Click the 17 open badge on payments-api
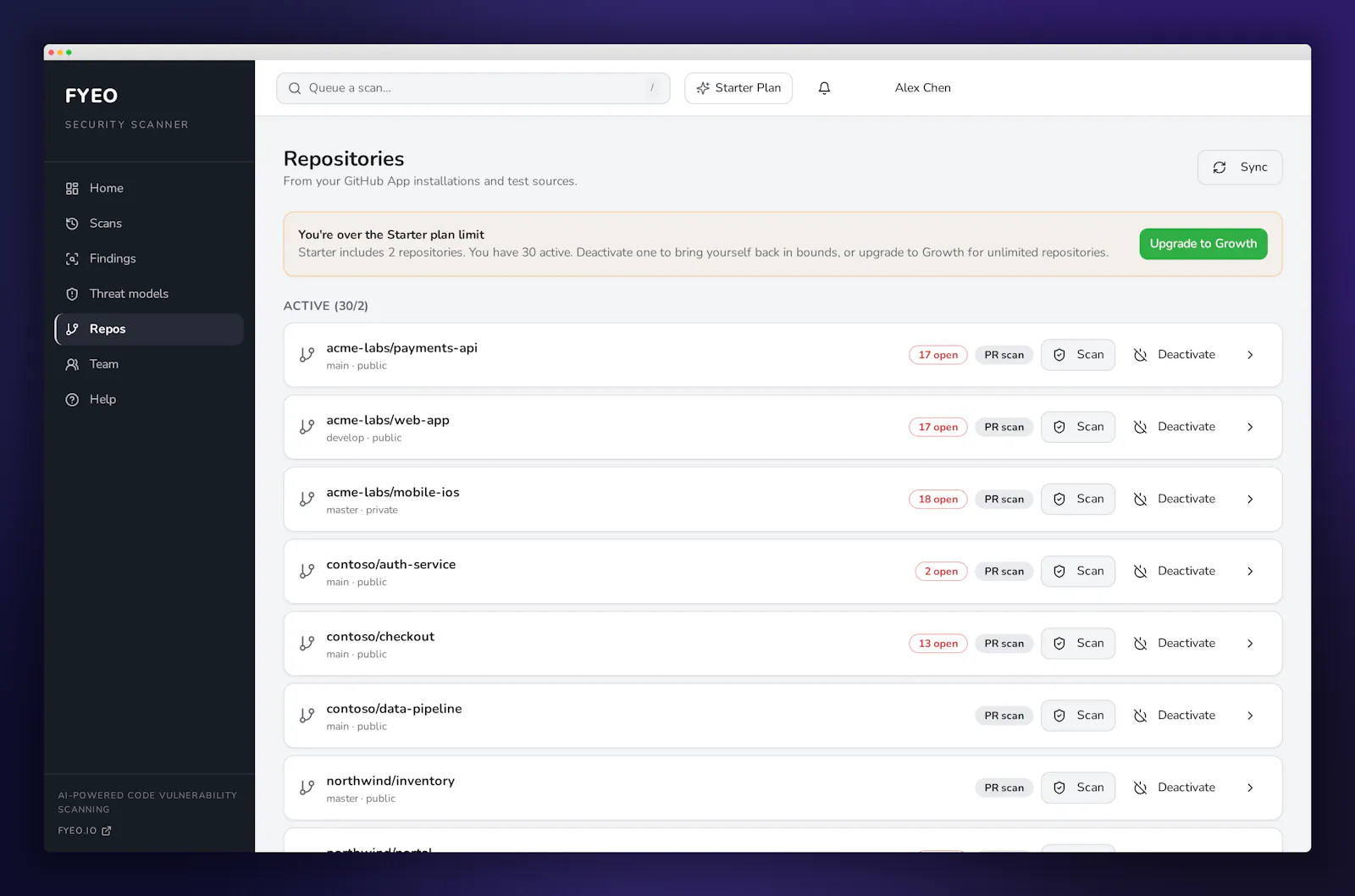1355x896 pixels. (x=938, y=355)
